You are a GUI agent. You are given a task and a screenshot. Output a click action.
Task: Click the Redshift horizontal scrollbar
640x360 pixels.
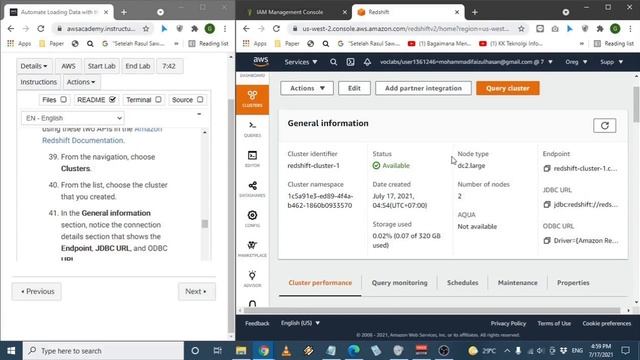[x=432, y=310]
